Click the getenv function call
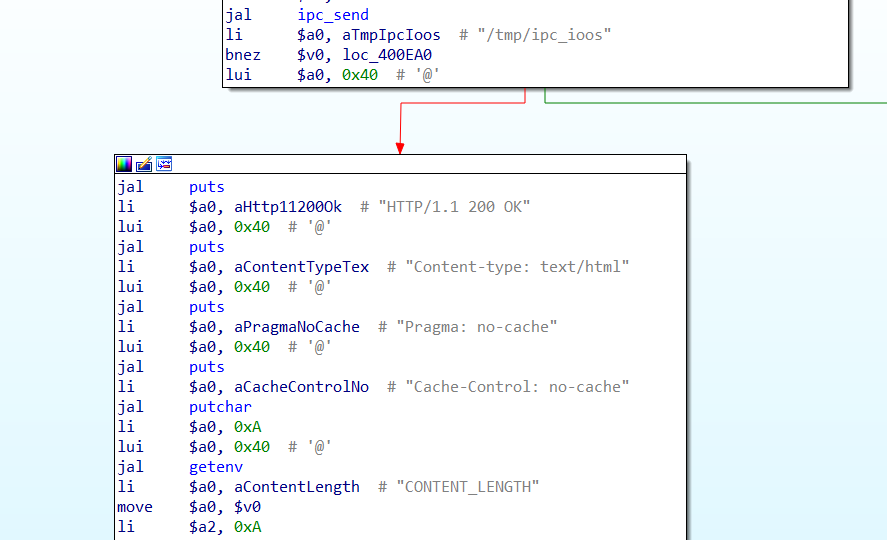This screenshot has width=887, height=540. click(x=216, y=467)
